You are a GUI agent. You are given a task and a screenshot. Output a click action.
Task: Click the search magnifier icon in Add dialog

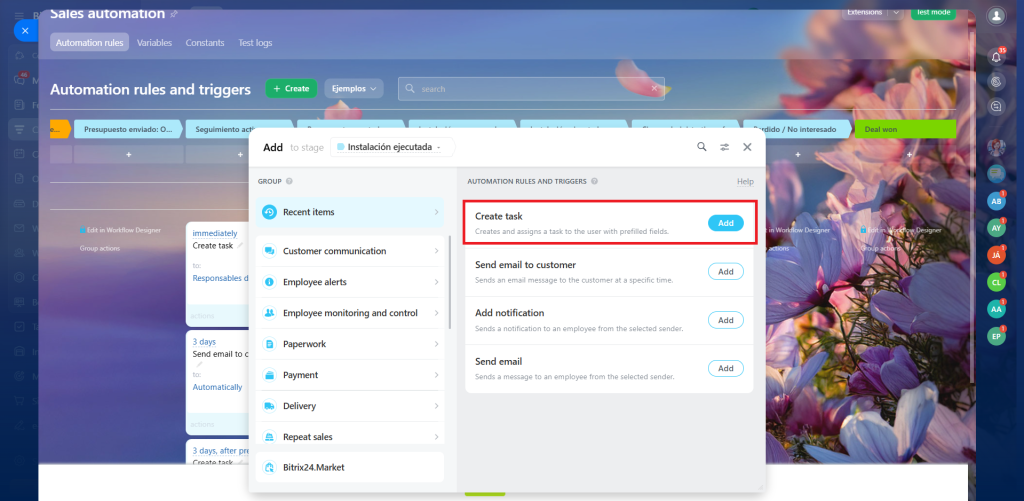coord(702,147)
